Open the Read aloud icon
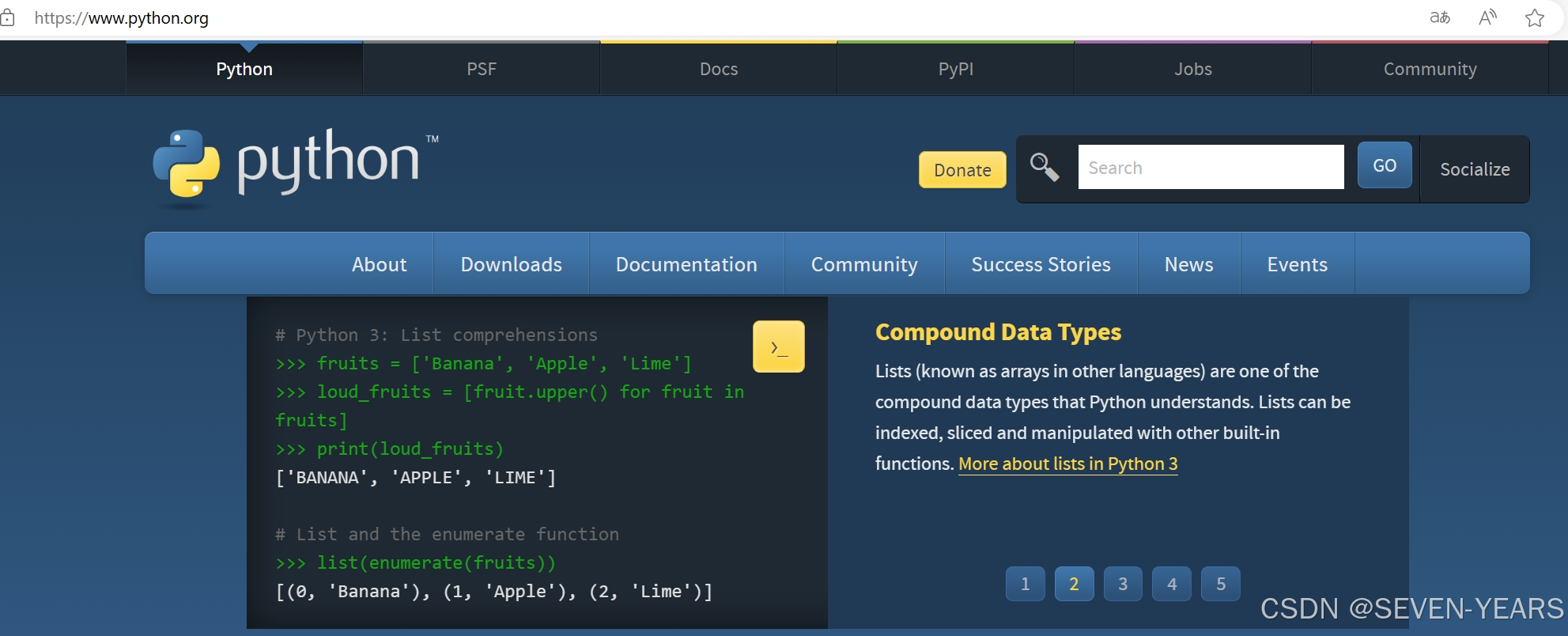 [x=1487, y=17]
